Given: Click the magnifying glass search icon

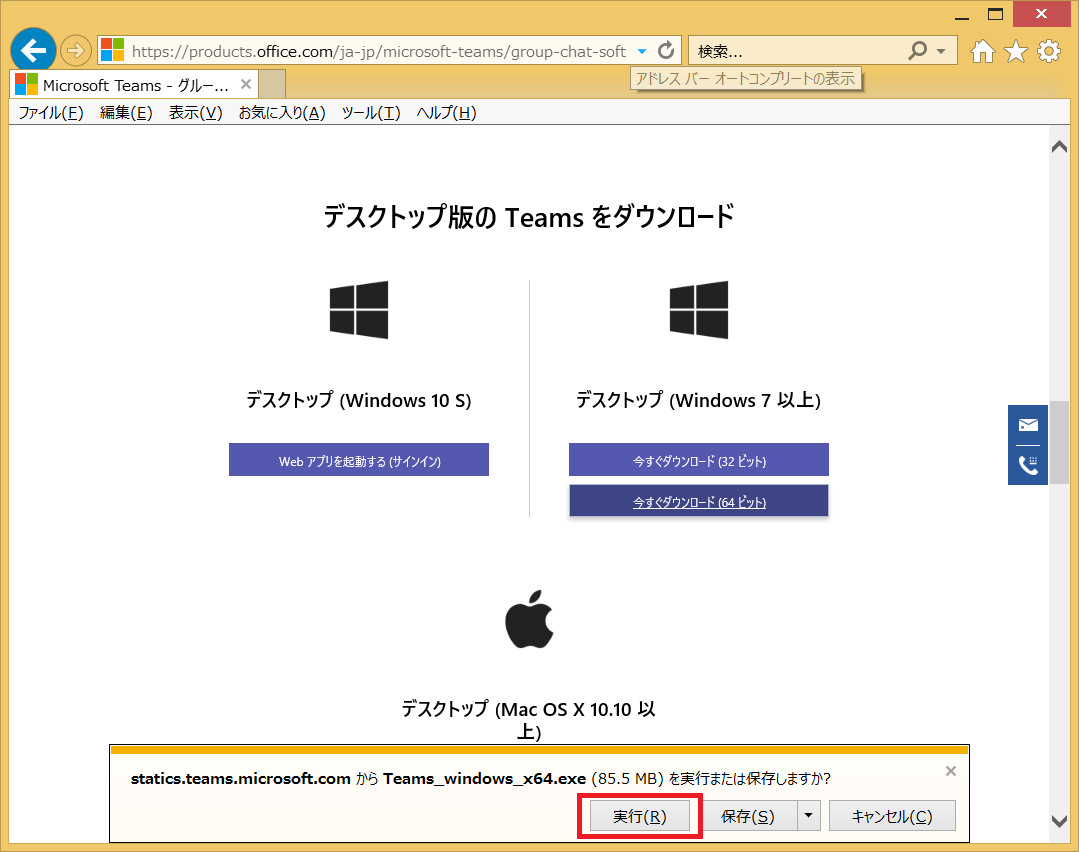Looking at the screenshot, I should (x=917, y=50).
